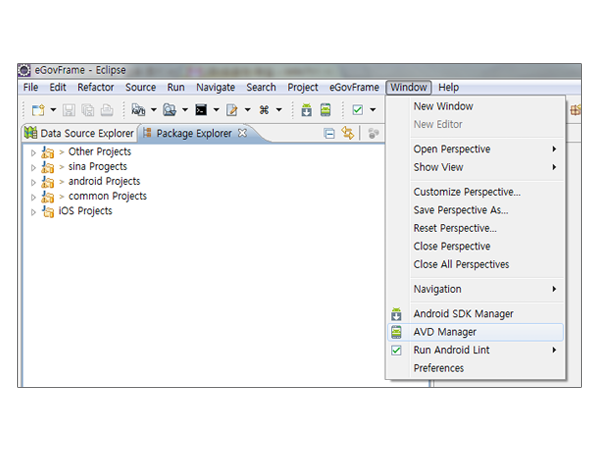This screenshot has width=600, height=450.
Task: Click the Android SDK Manager toolbar icon
Action: (x=307, y=110)
